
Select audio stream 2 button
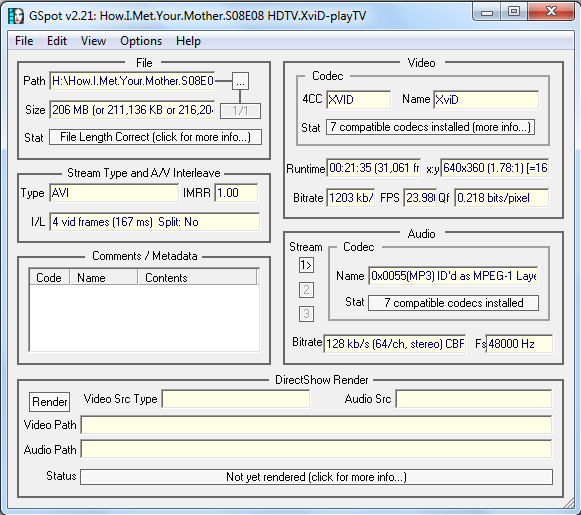click(x=306, y=290)
